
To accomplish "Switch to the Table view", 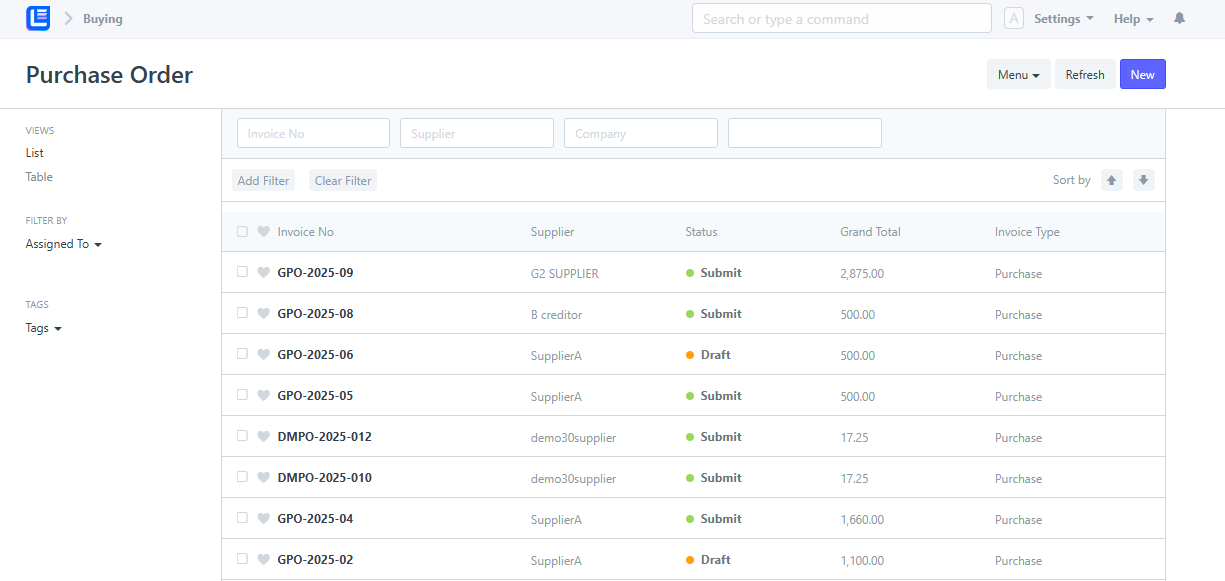I will click(x=39, y=177).
